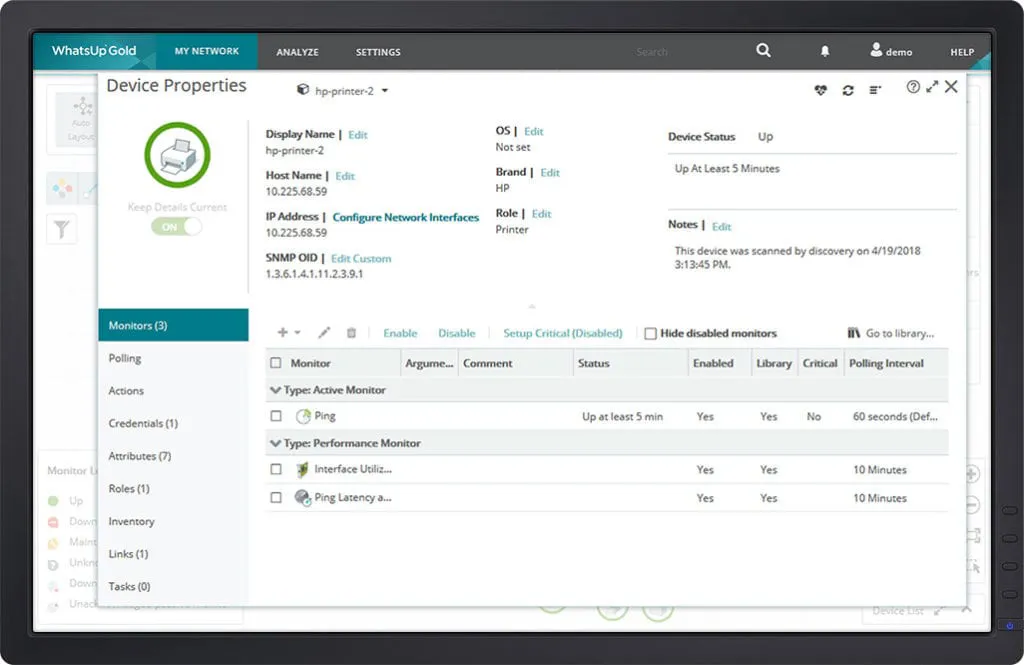Image resolution: width=1024 pixels, height=665 pixels.
Task: Open the list options icon beside refresh
Action: [x=874, y=89]
